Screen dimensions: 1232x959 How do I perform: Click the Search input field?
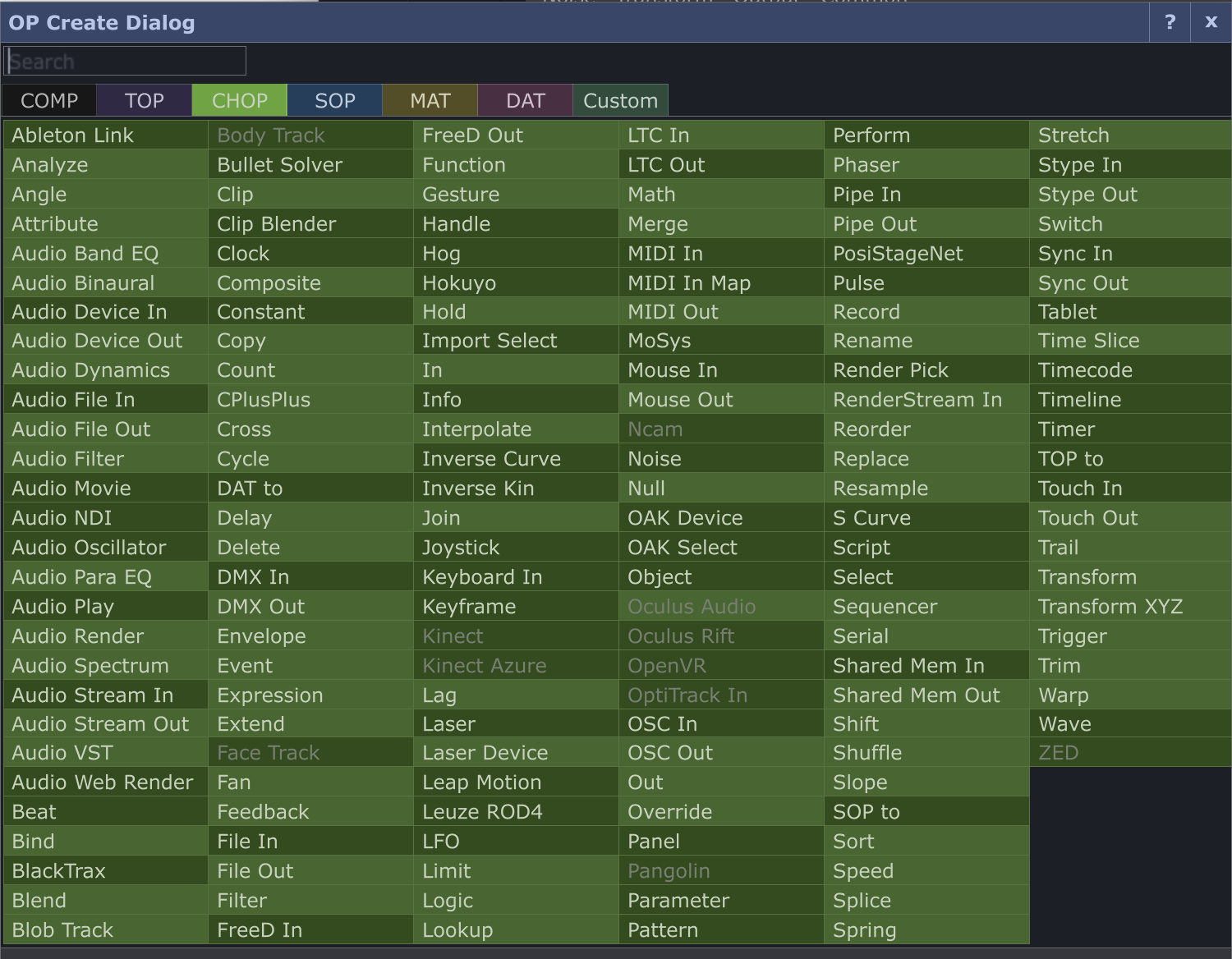coord(126,62)
